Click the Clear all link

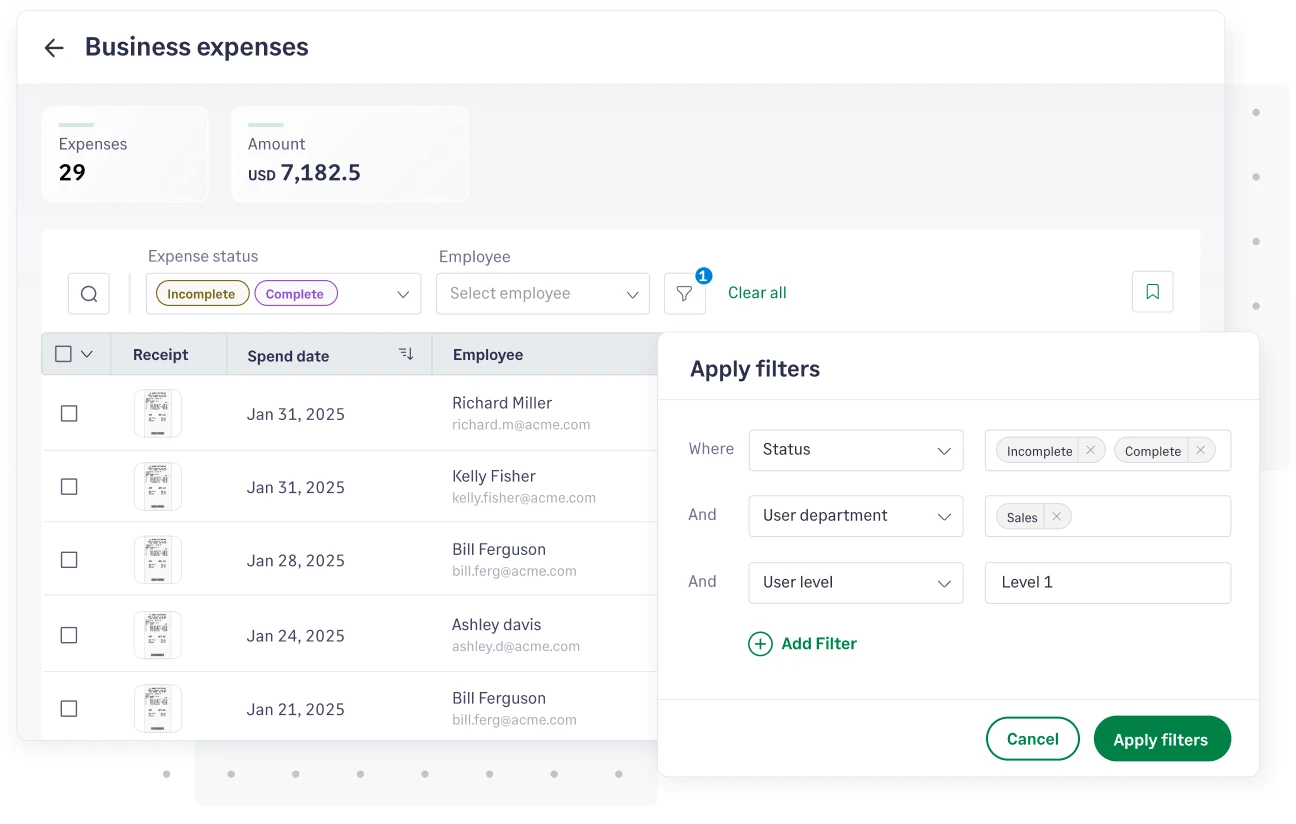(757, 292)
